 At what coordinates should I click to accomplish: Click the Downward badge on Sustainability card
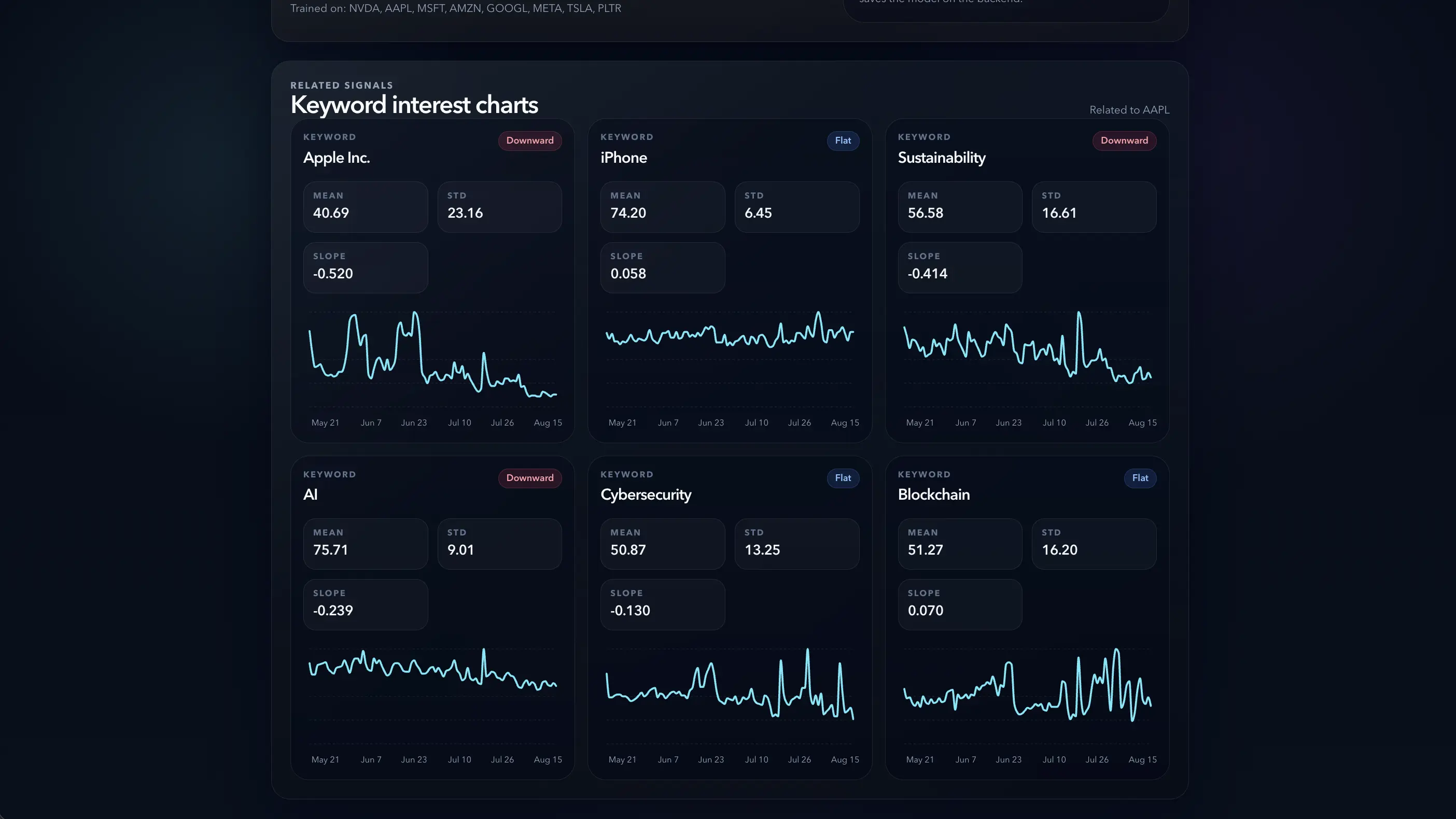click(x=1124, y=141)
